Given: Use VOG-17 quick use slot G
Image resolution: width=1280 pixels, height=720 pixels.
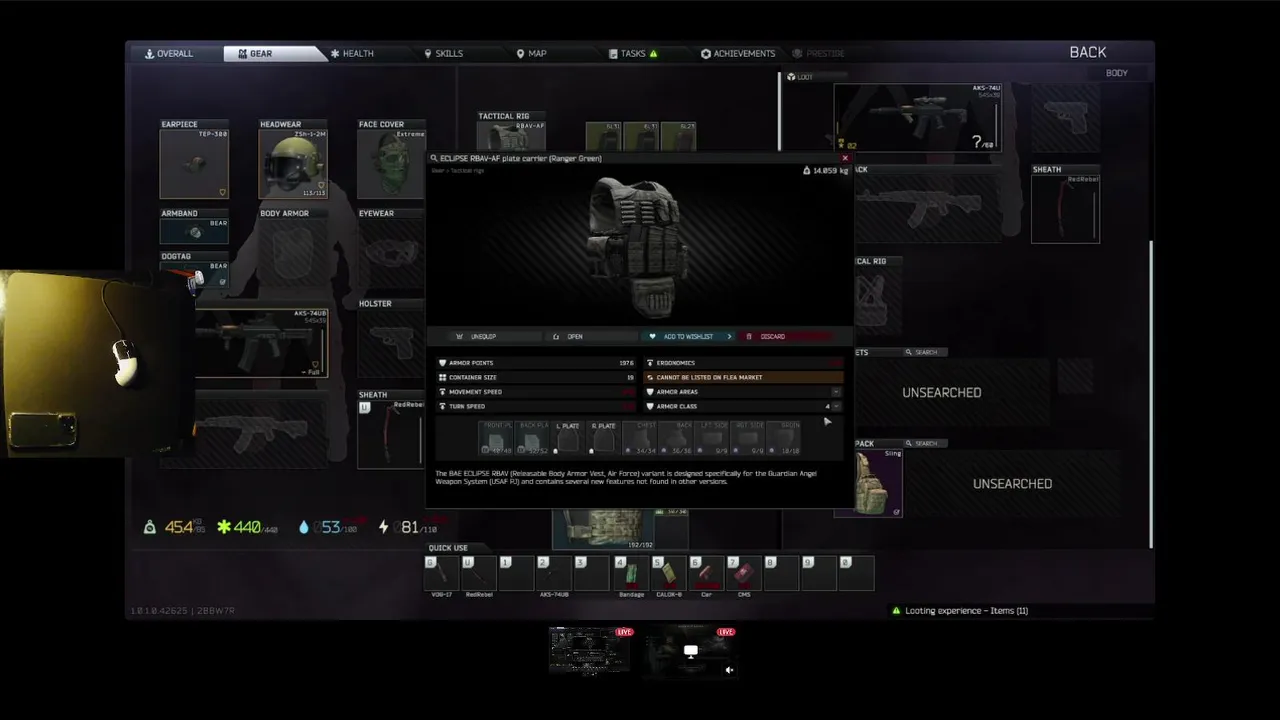Looking at the screenshot, I should 442,573.
